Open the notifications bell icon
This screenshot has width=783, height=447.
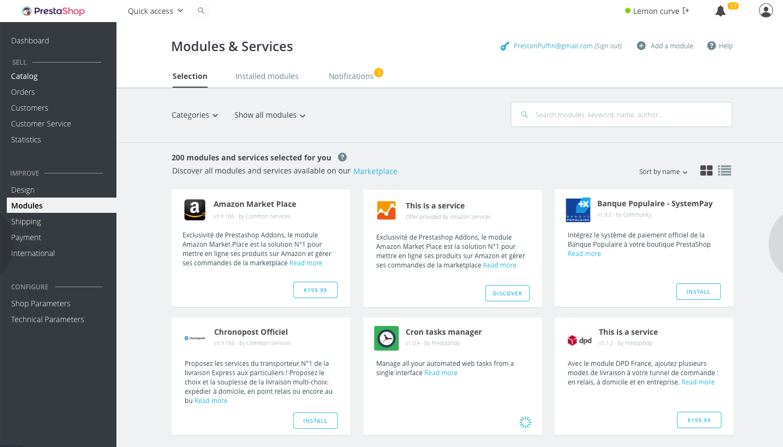click(x=720, y=11)
